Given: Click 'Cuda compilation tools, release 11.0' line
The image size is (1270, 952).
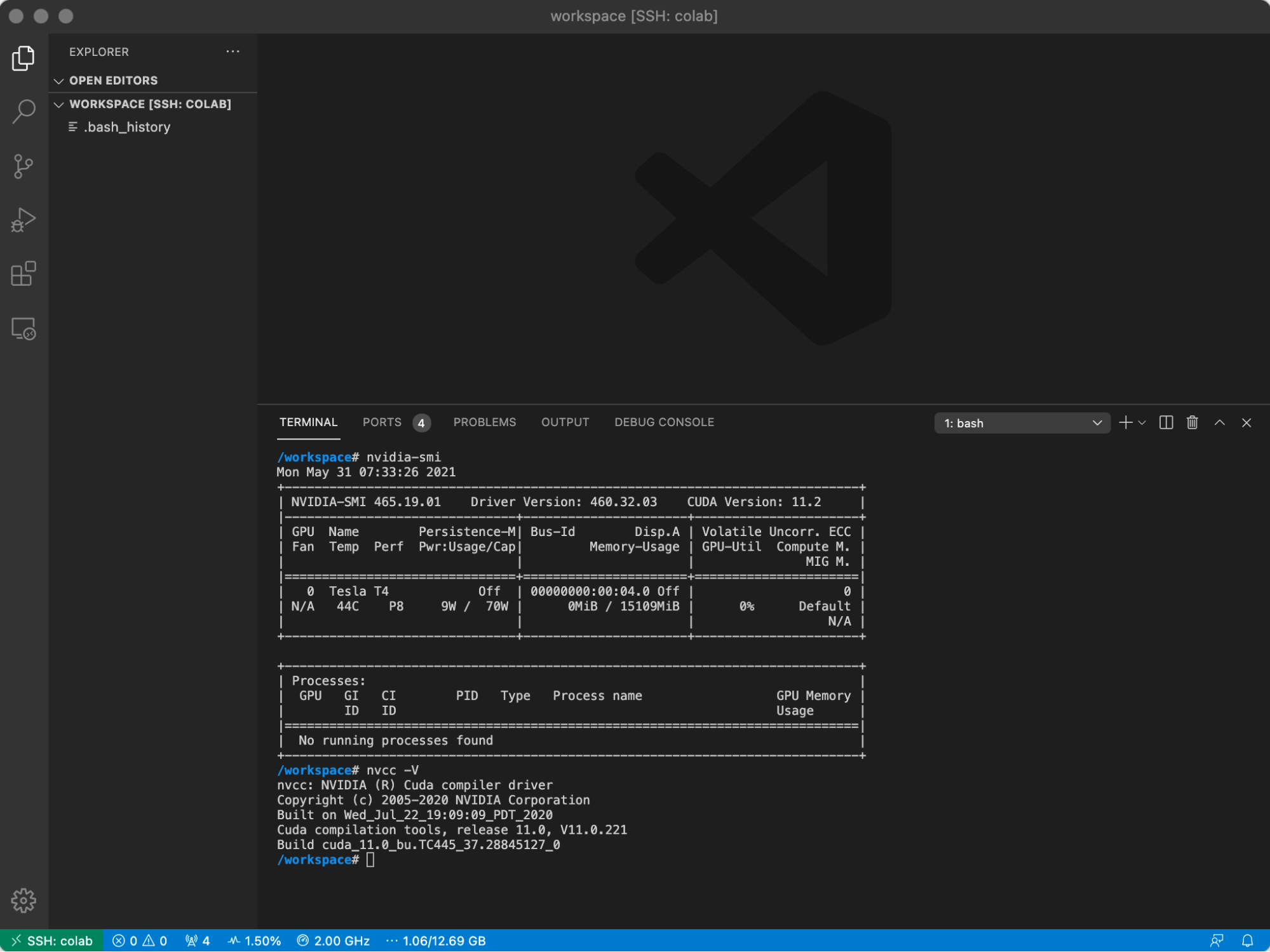Looking at the screenshot, I should click(452, 830).
